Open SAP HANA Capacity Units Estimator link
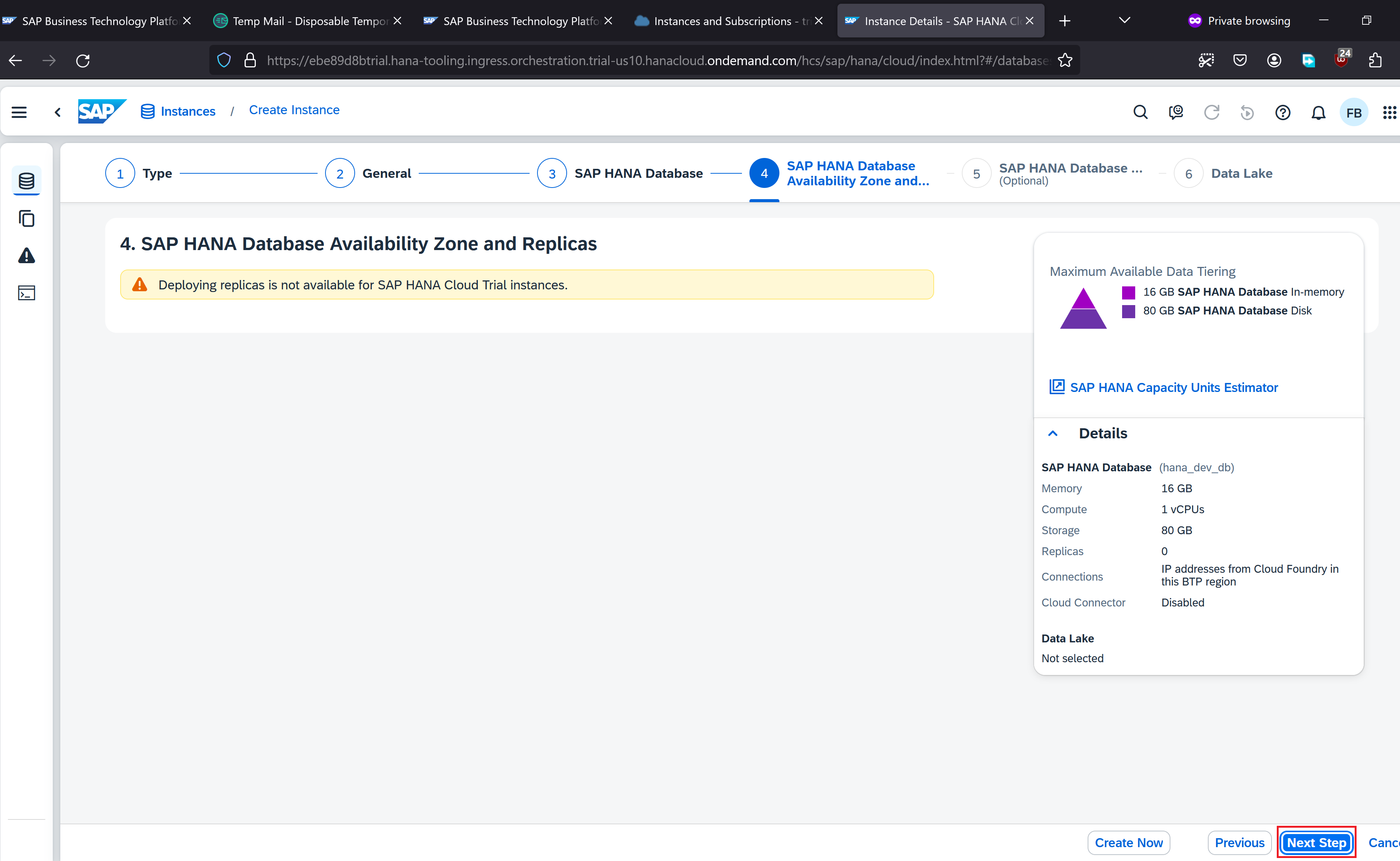1400x861 pixels. [x=1173, y=387]
